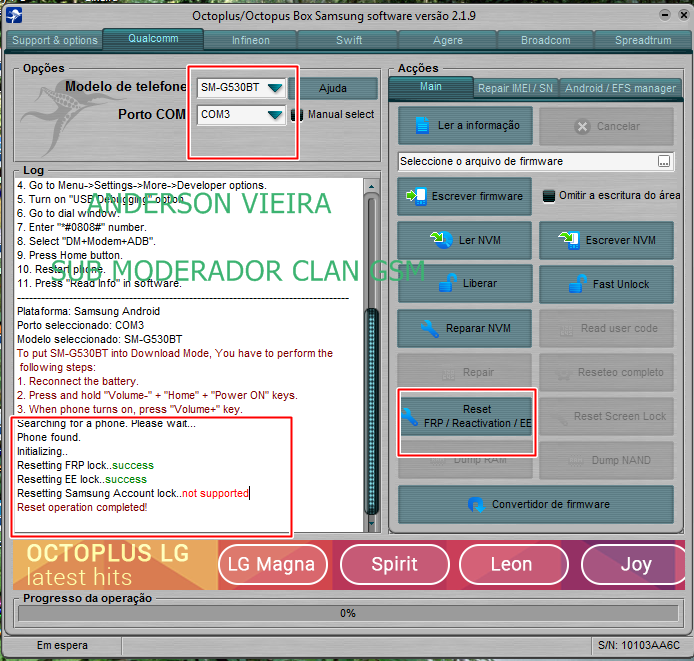Click the operation progress bar at 0%
694x661 pixels.
pyautogui.click(x=348, y=613)
